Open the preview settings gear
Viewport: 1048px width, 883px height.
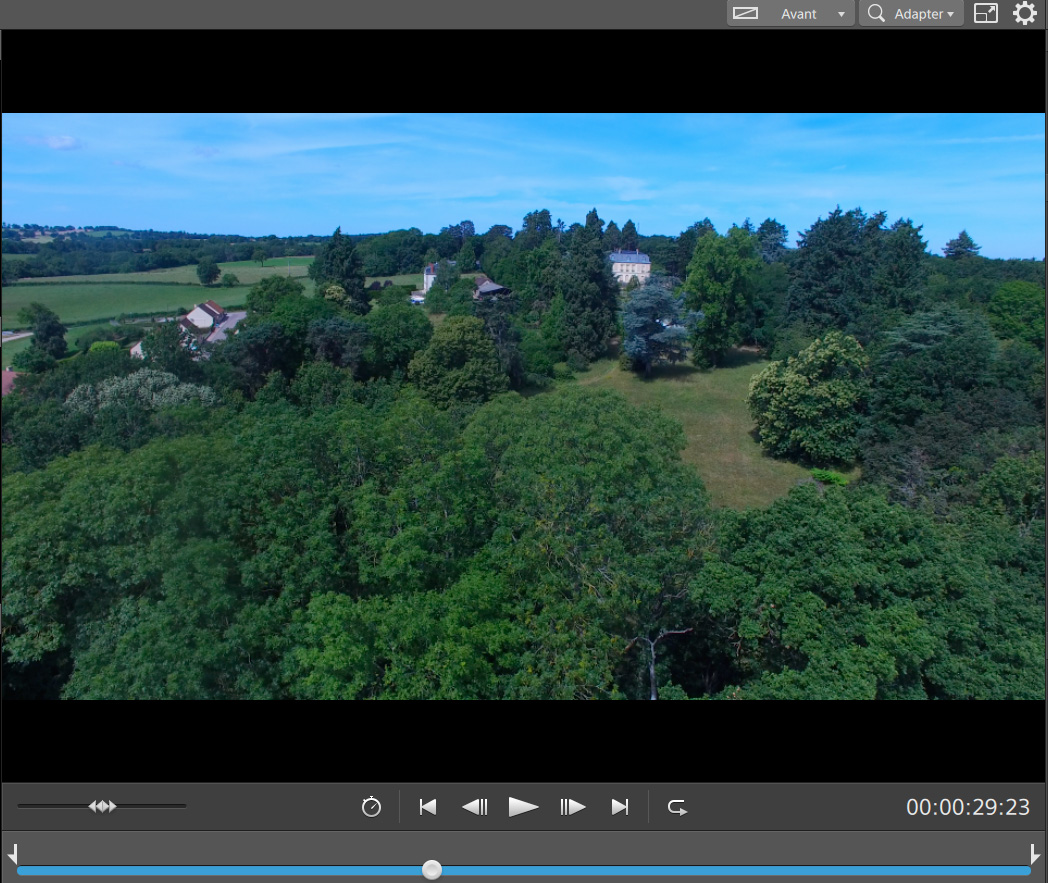click(1025, 14)
